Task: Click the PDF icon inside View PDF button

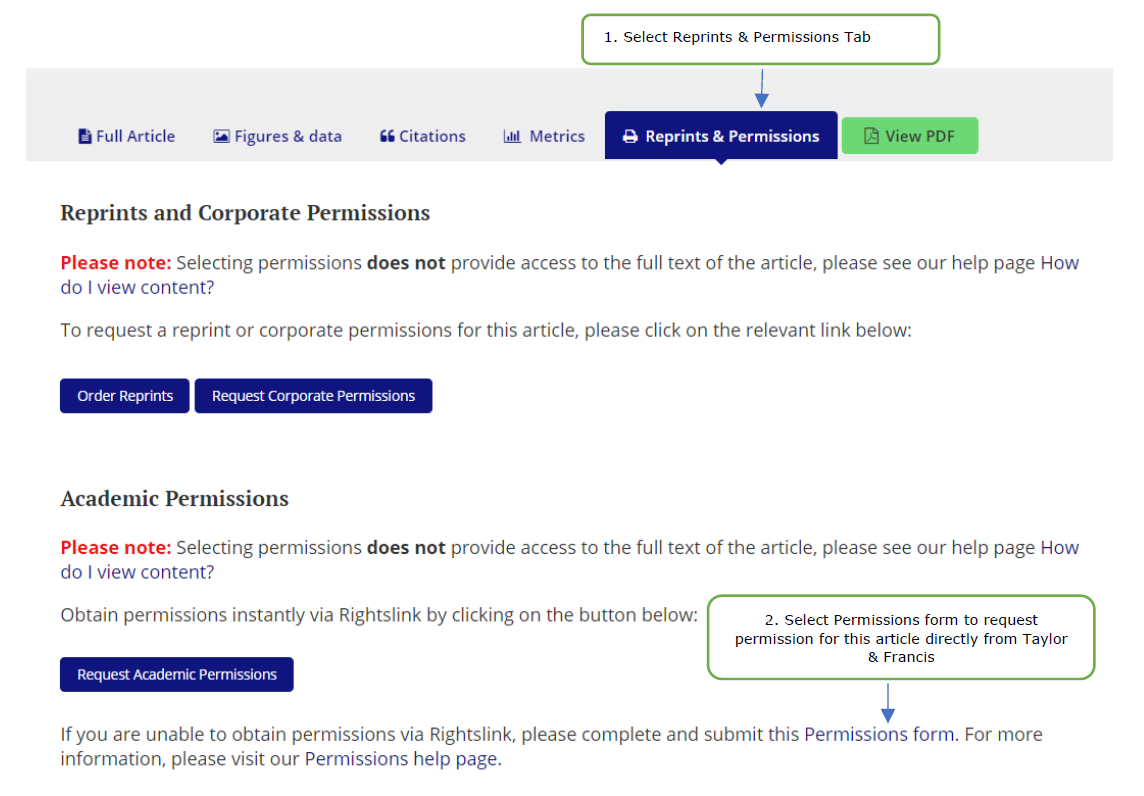Action: point(870,135)
